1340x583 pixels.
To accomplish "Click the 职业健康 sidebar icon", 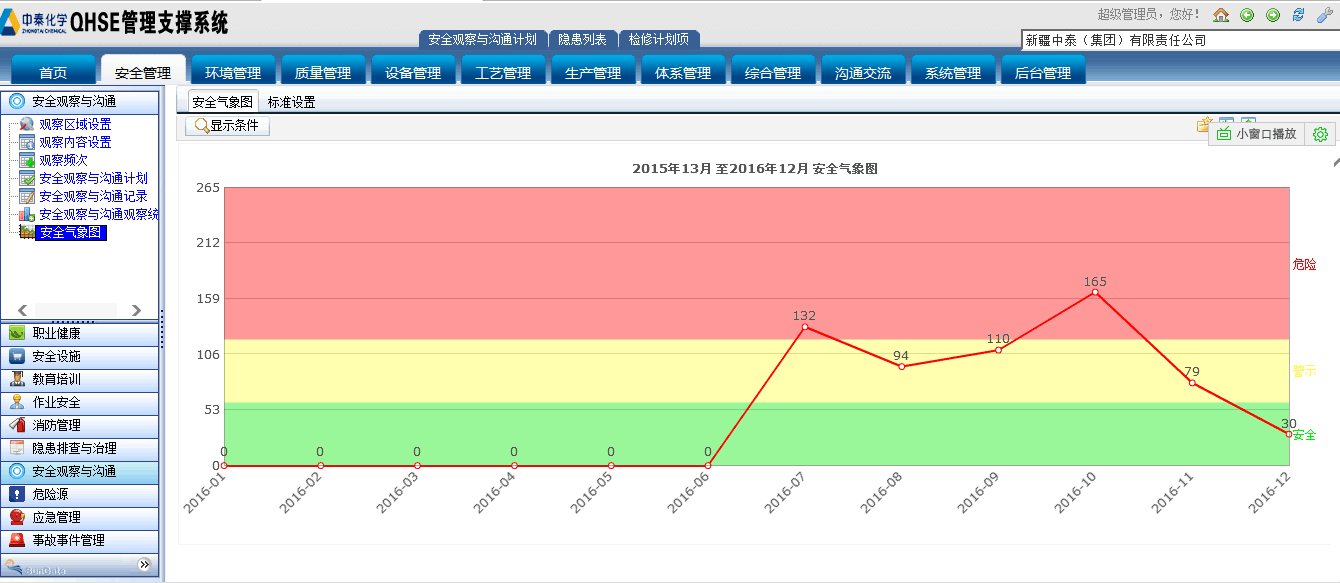I will click(x=17, y=333).
